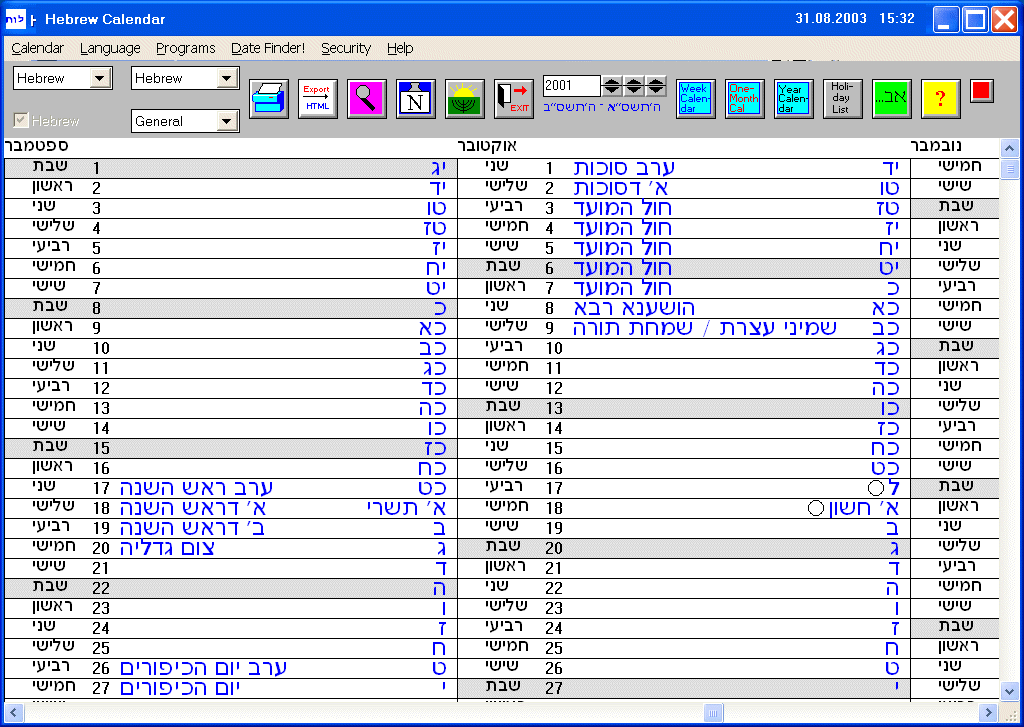This screenshot has height=727, width=1024.
Task: Open the Week Calendar view
Action: point(696,99)
